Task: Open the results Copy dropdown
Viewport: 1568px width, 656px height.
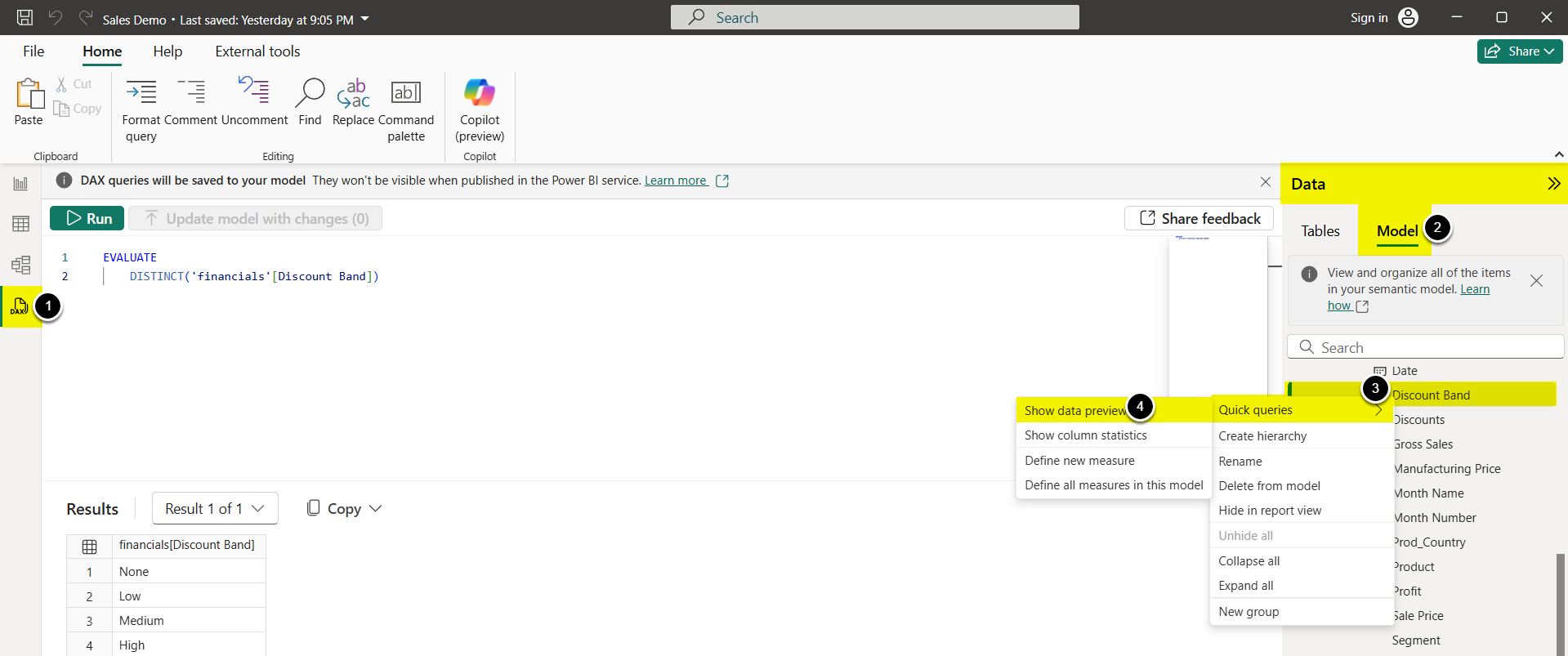Action: click(x=344, y=508)
